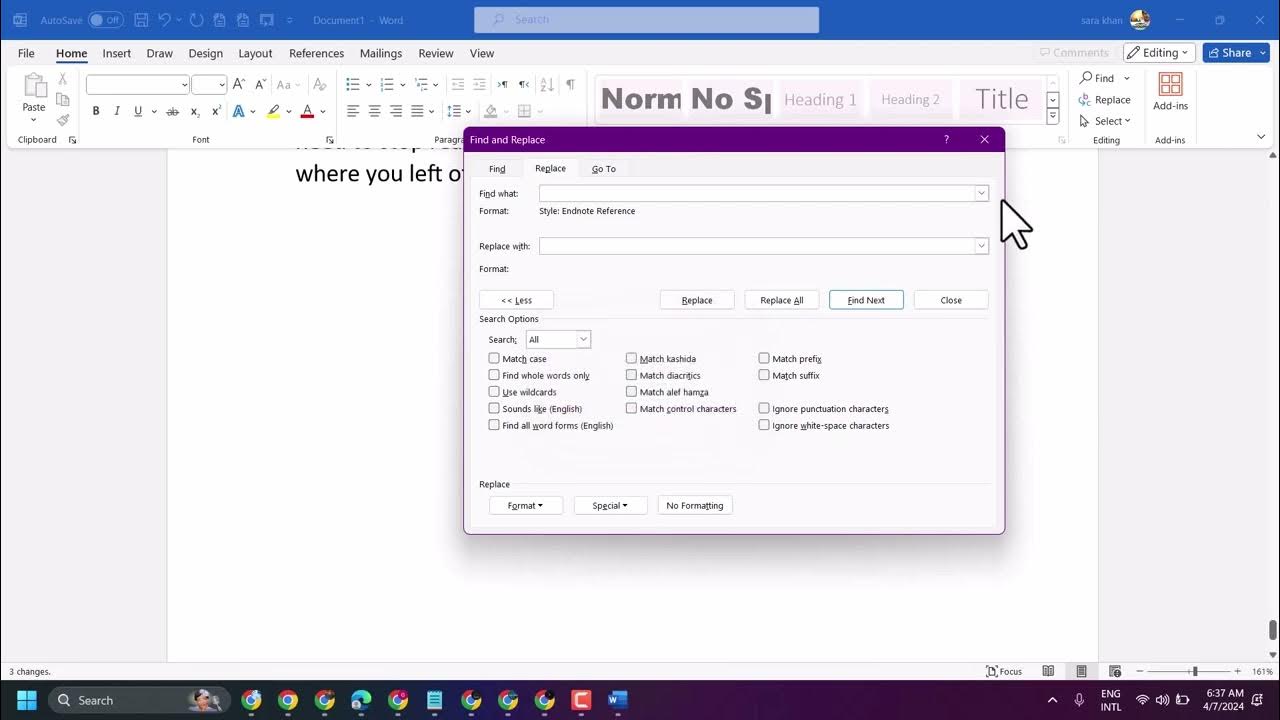This screenshot has height=720, width=1280.
Task: Open the font color red swatch
Action: click(307, 111)
